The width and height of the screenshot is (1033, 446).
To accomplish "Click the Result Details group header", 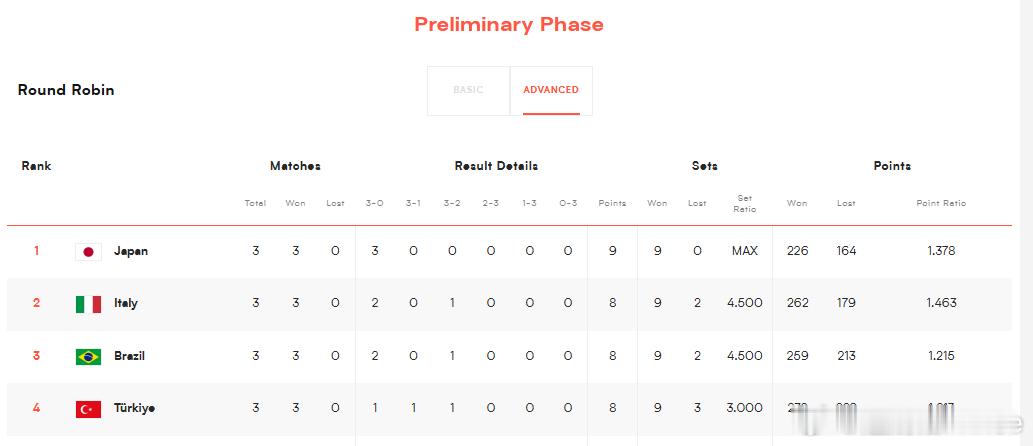I will pyautogui.click(x=496, y=166).
